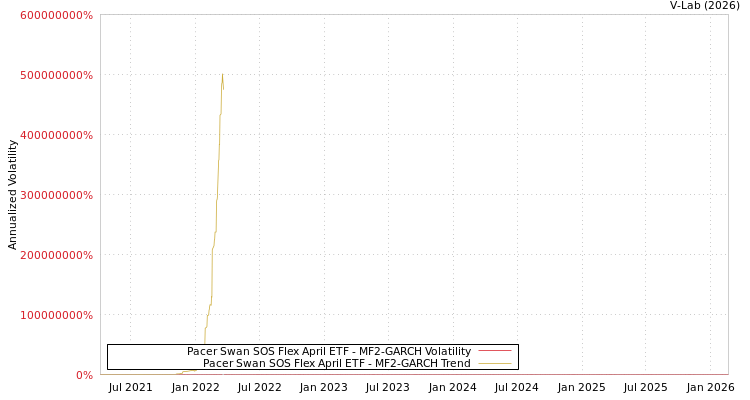
Task: Click the Jul 2023 x-axis label
Action: coord(387,387)
